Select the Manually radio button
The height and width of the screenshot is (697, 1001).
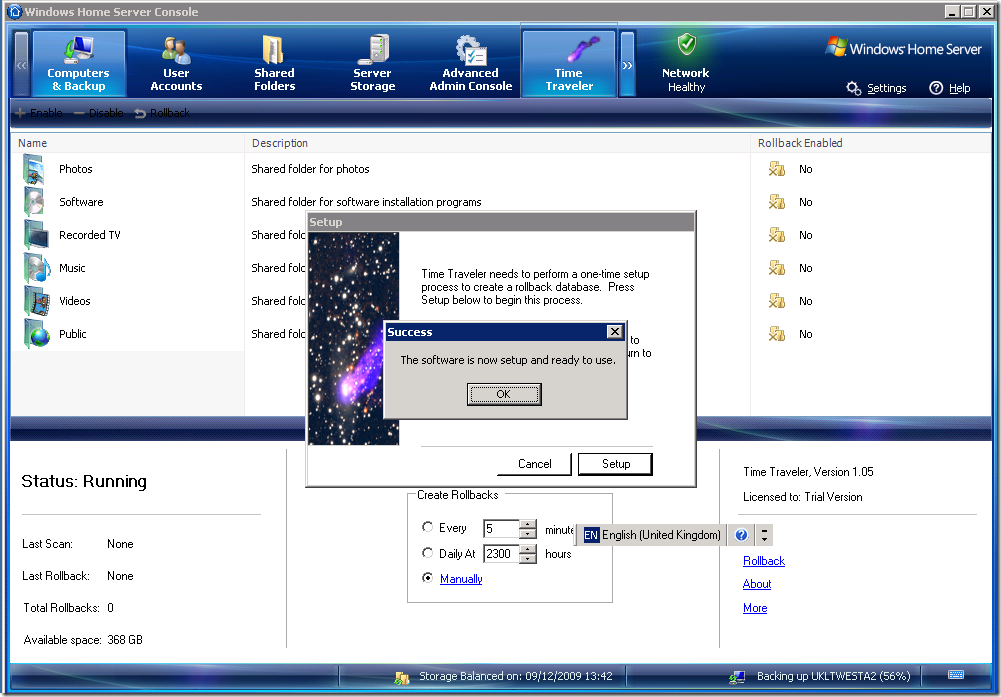[428, 578]
